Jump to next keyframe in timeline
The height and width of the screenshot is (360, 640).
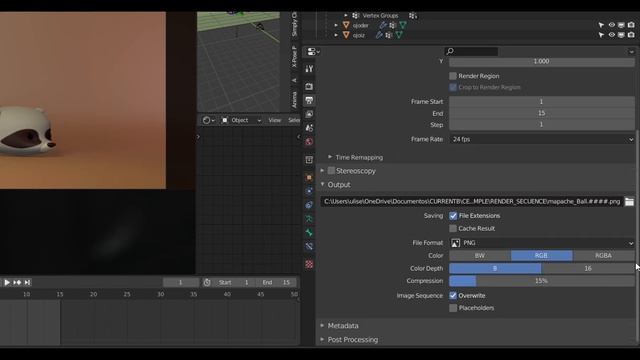17,282
